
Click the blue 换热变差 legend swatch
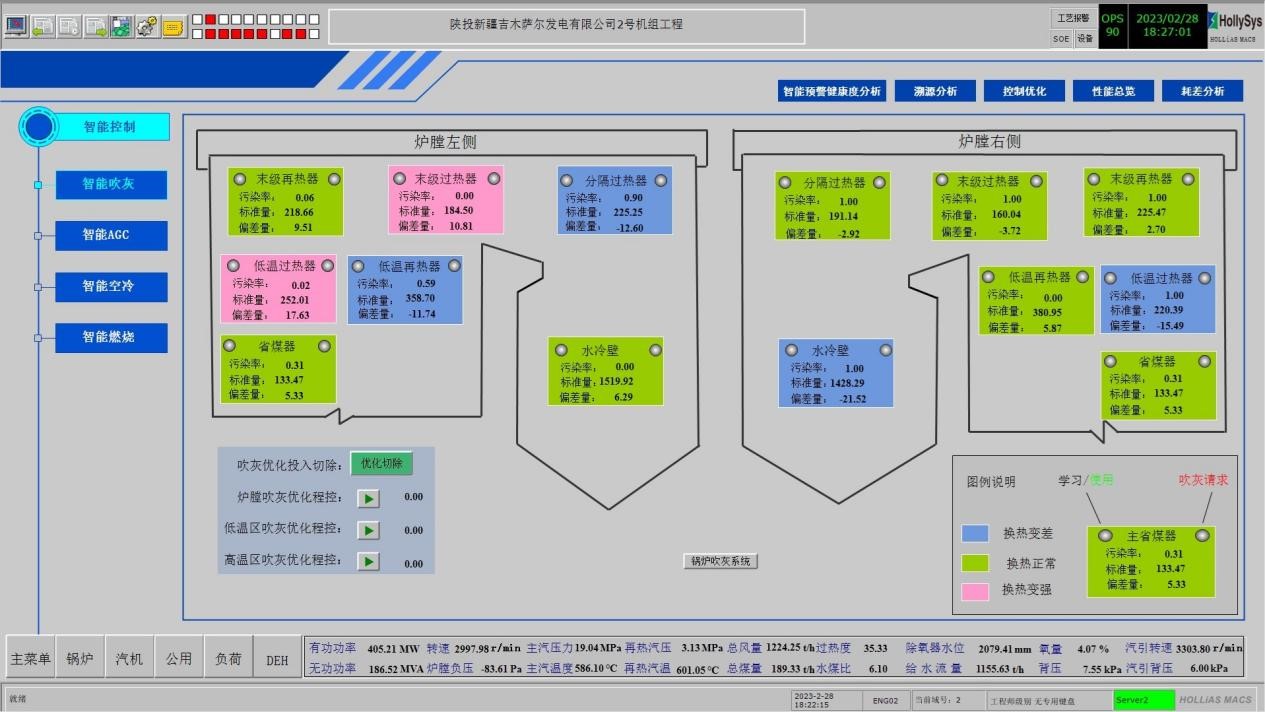click(x=975, y=533)
